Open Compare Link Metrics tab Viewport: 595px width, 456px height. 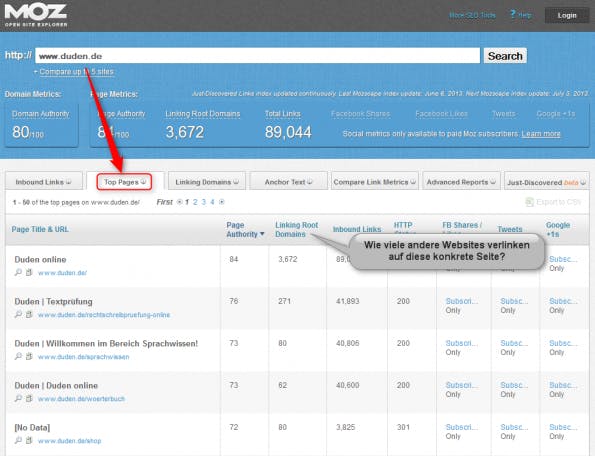pos(375,182)
